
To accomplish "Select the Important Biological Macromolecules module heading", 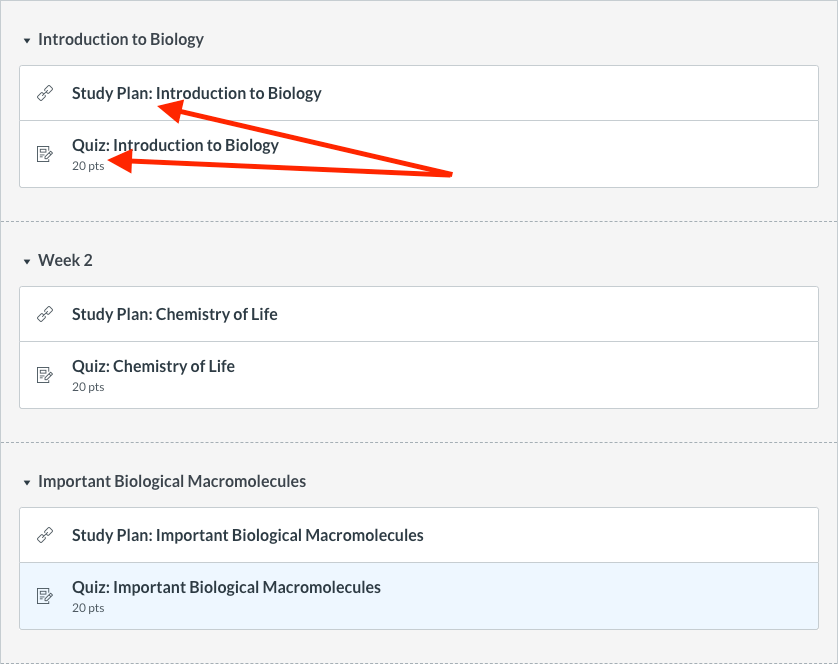I will (171, 482).
